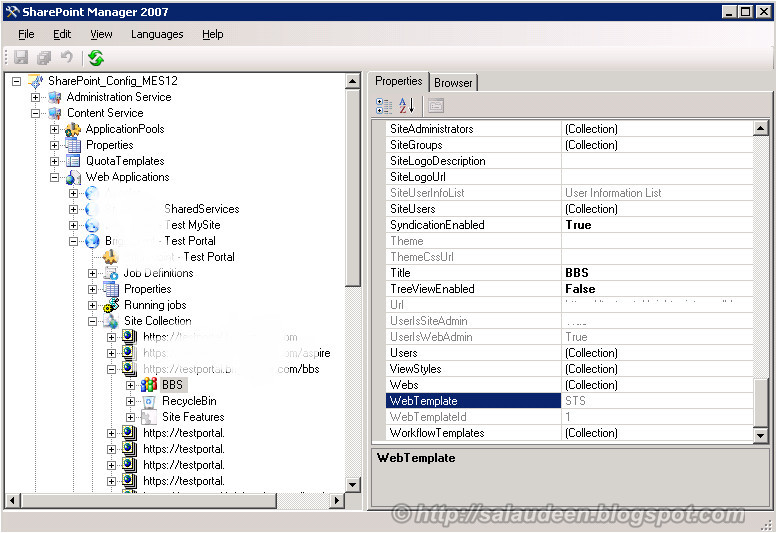776x533 pixels.
Task: Select the TreeViewEnabled property name
Action: (432, 289)
